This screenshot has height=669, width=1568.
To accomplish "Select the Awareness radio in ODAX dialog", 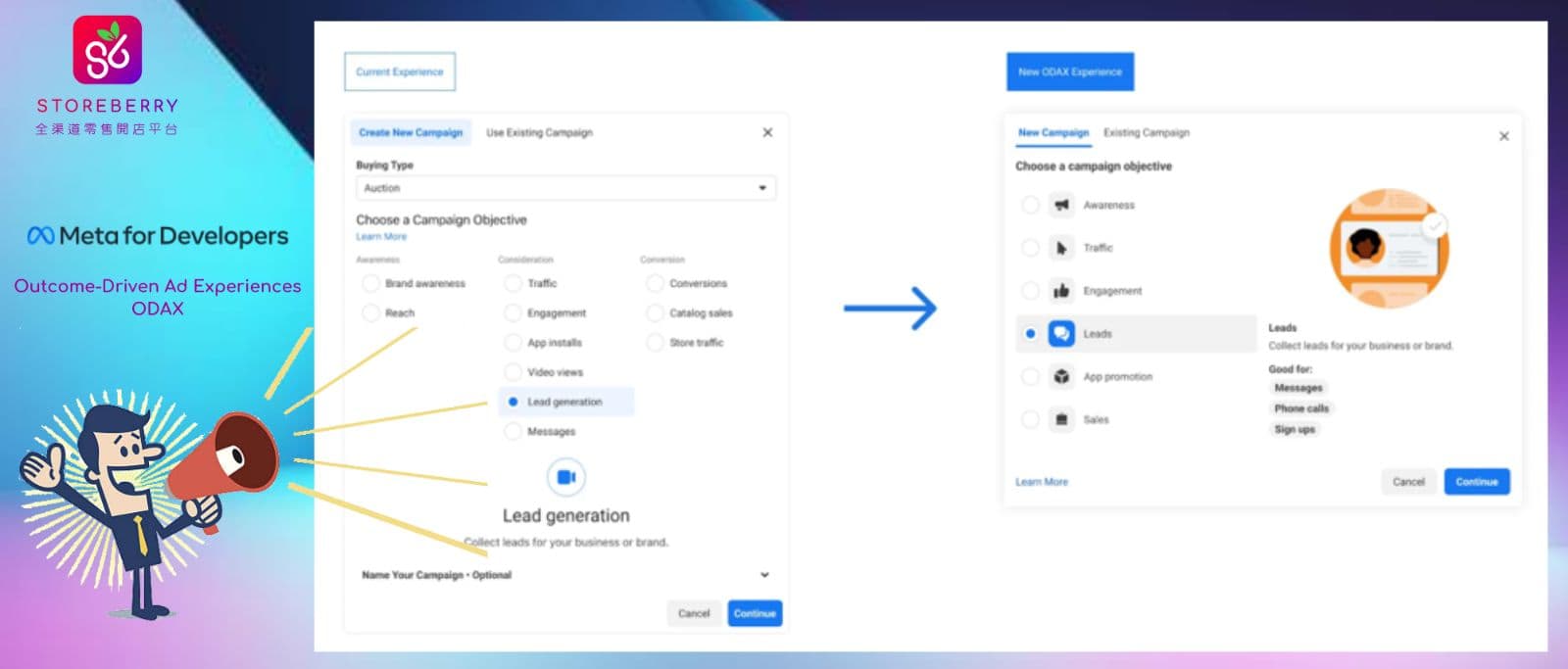I will pos(1030,205).
